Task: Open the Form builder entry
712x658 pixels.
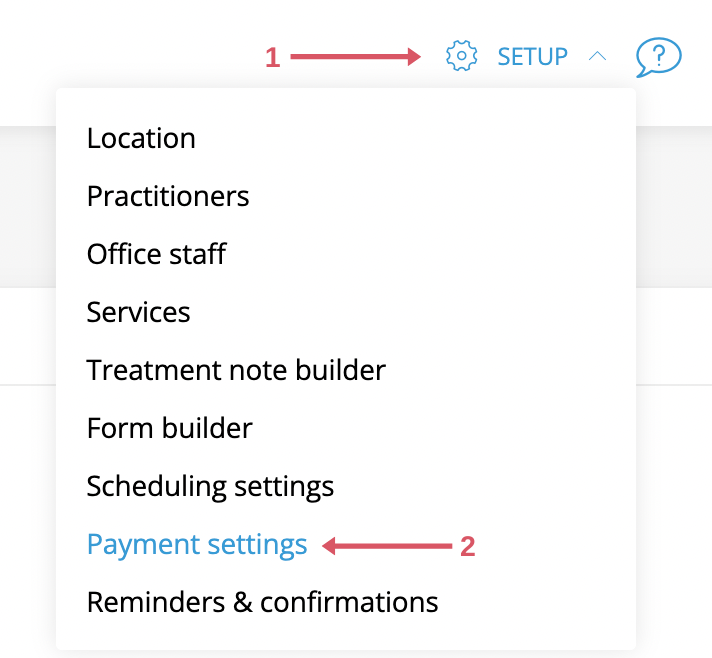Action: tap(169, 428)
